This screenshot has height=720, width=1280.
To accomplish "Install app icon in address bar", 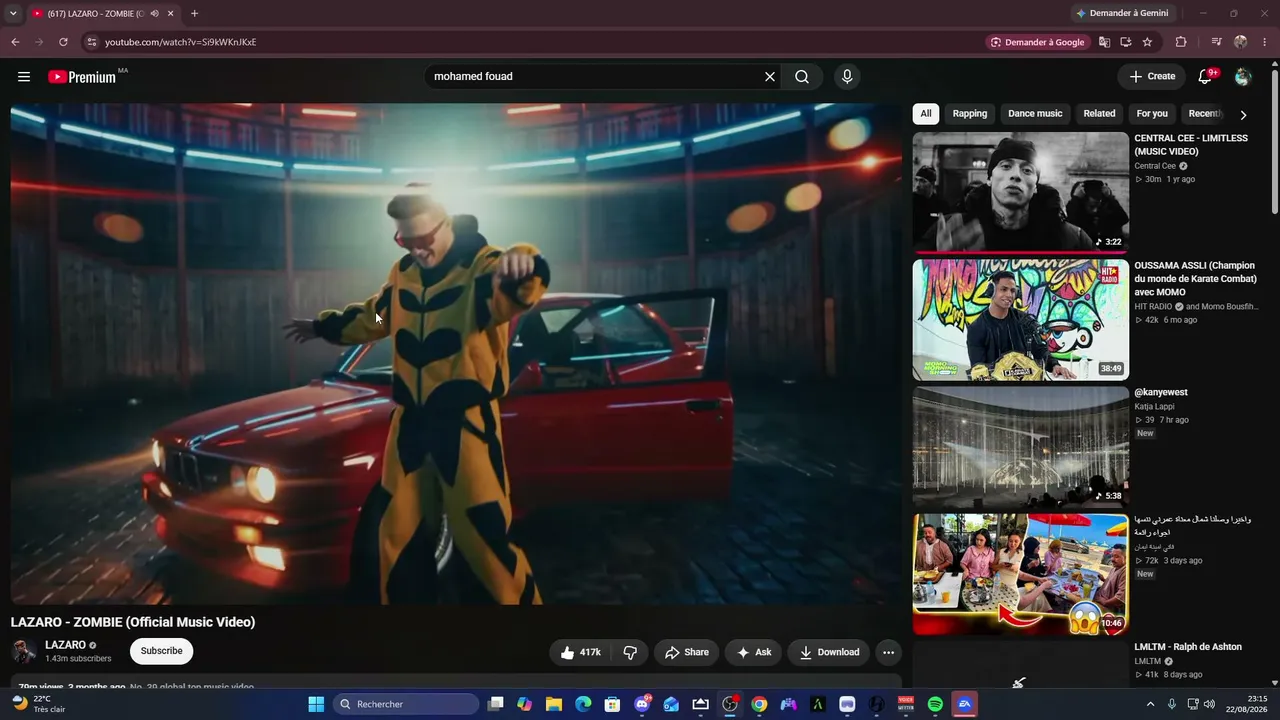I will (x=1126, y=42).
